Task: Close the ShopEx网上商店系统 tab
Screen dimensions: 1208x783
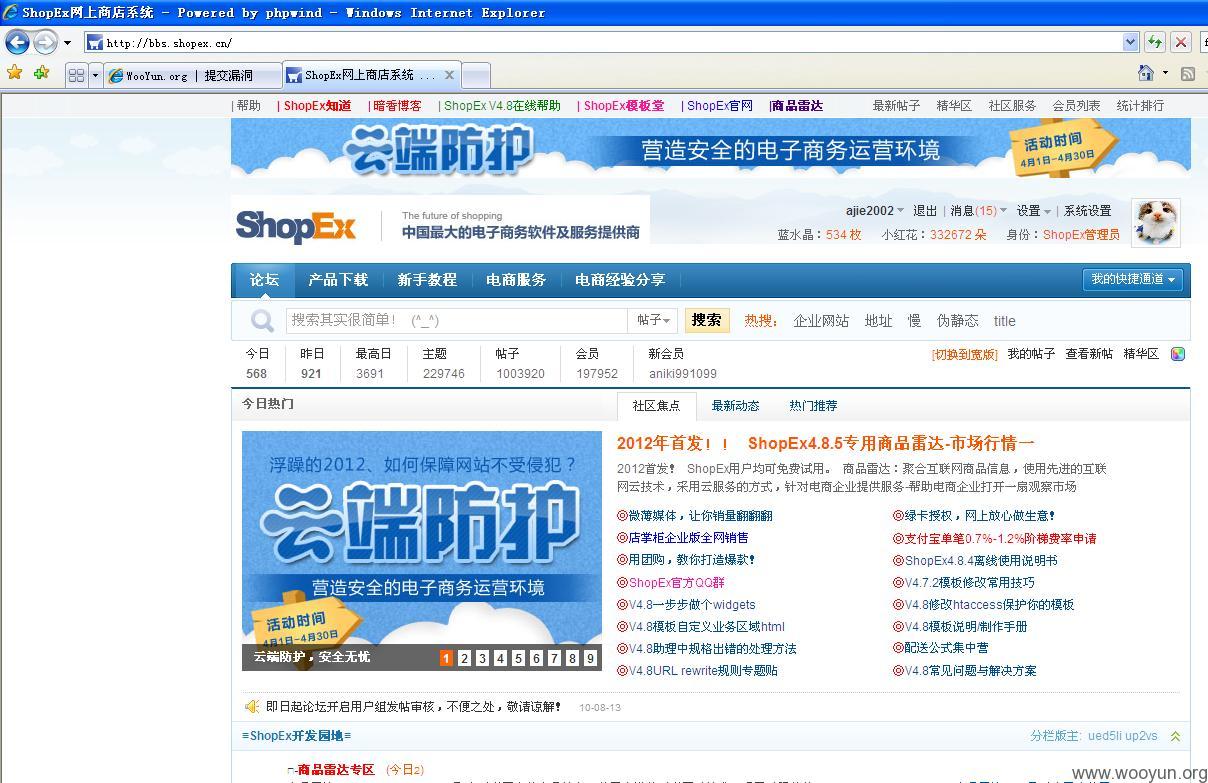Action: 449,74
